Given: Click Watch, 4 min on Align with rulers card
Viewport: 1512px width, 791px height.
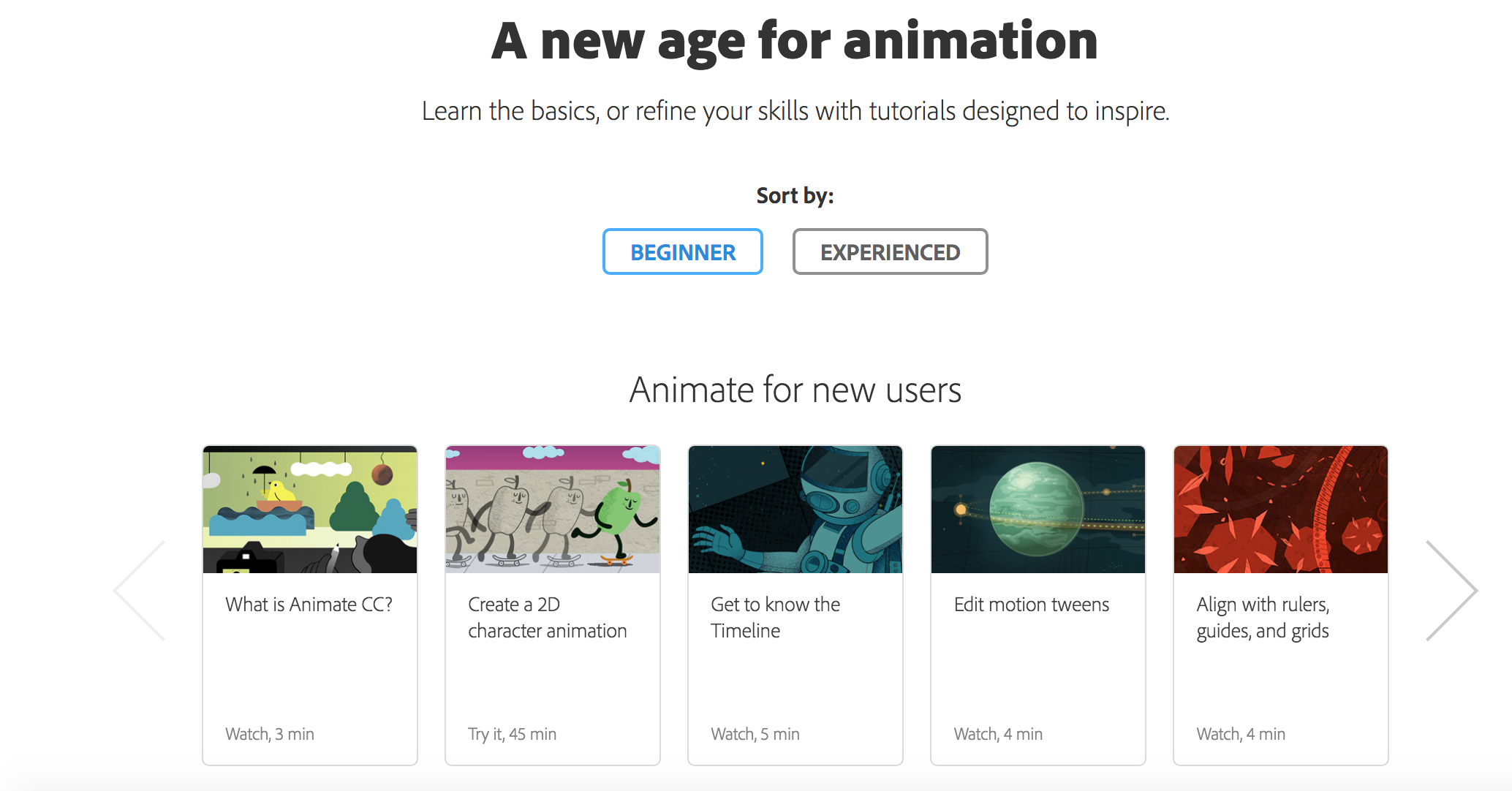Looking at the screenshot, I should pyautogui.click(x=1241, y=734).
